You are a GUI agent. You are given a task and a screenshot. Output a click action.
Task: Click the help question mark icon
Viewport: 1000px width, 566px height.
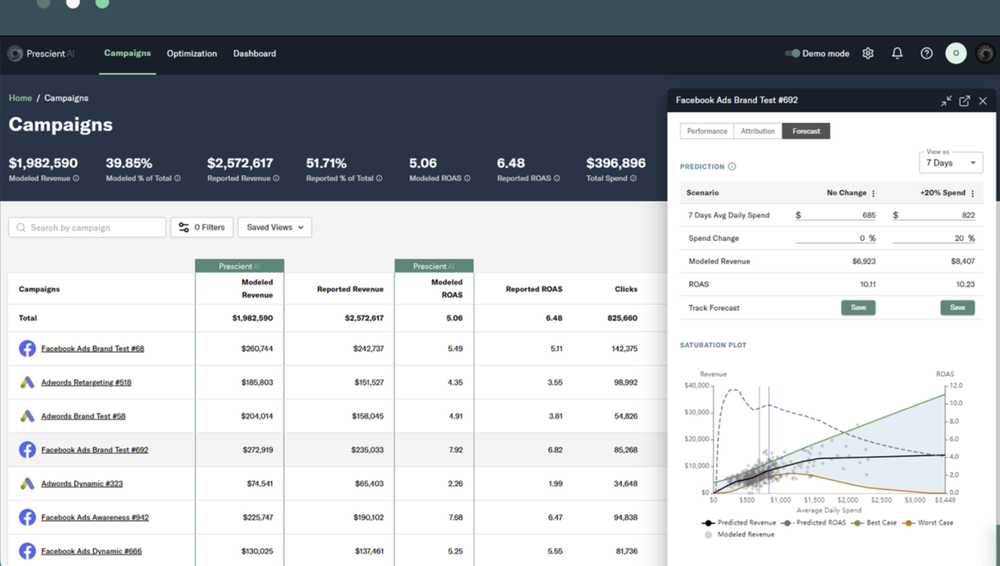[x=927, y=53]
